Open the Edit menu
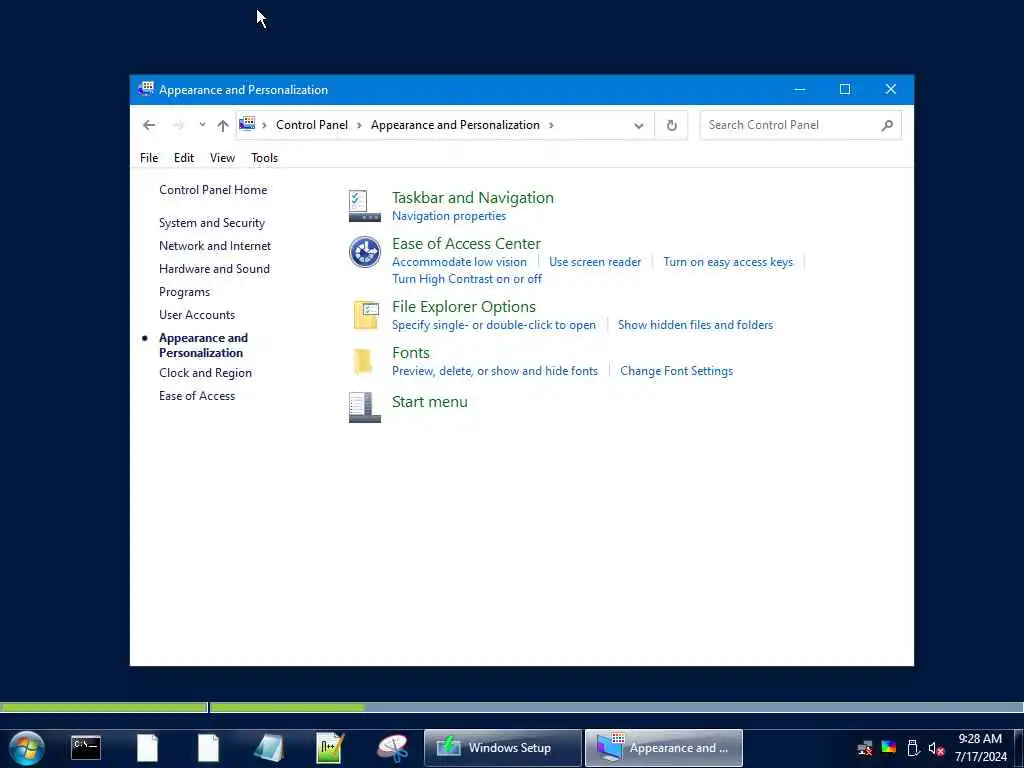The image size is (1024, 768). [184, 157]
